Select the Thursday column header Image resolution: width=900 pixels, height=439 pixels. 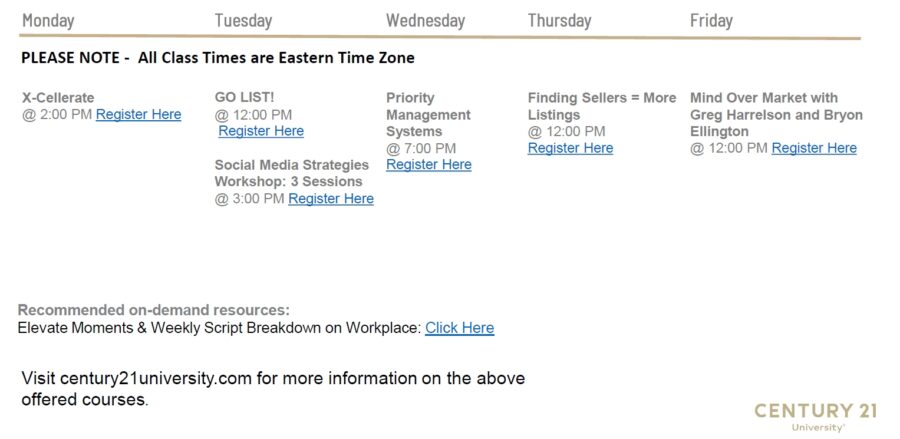coord(560,21)
